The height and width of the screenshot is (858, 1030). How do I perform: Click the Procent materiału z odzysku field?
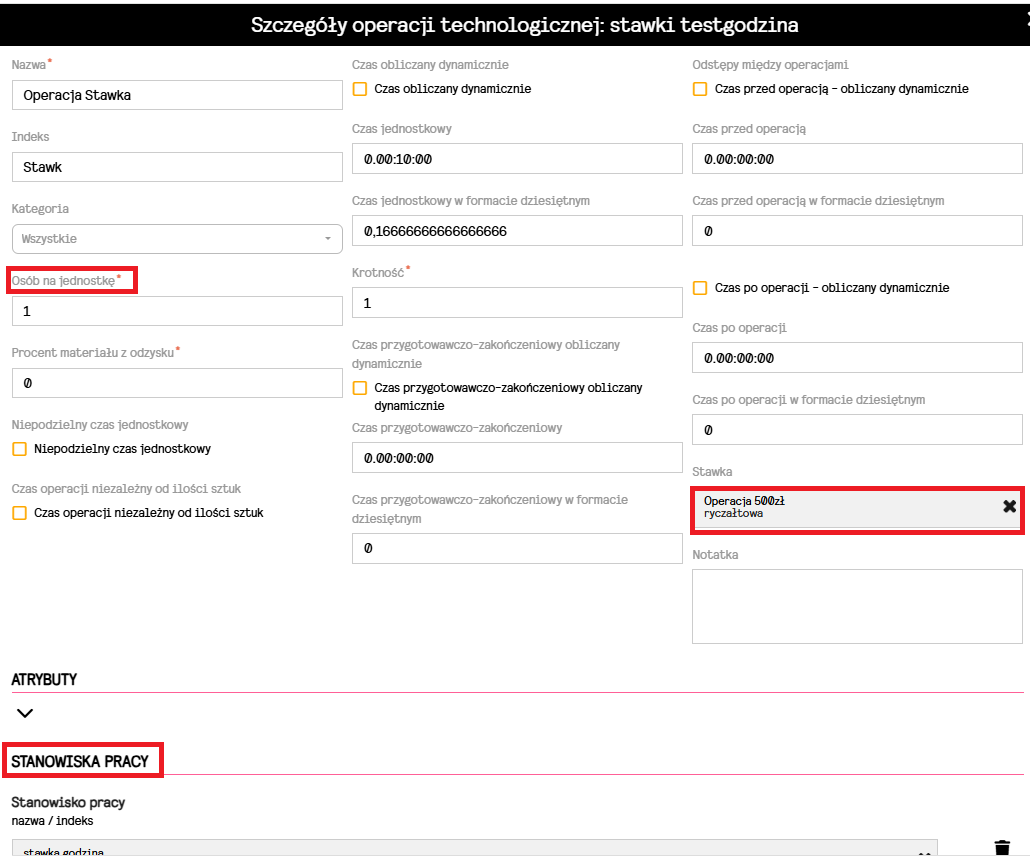point(177,383)
